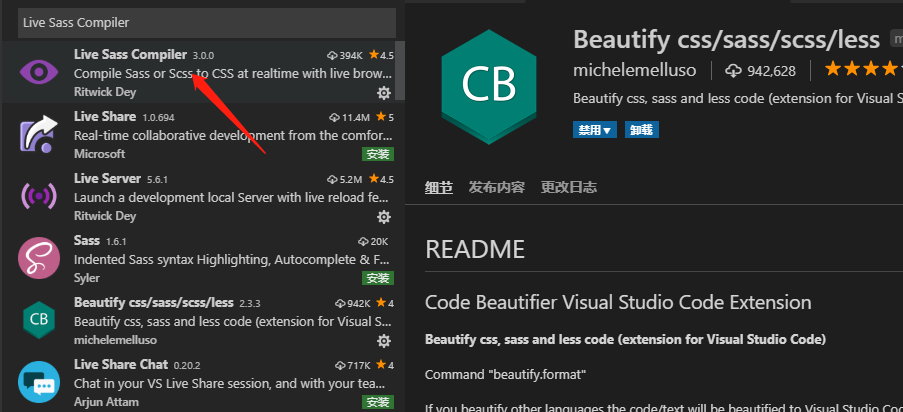This screenshot has height=412, width=903.
Task: Click the 942K download count in extension list
Action: tap(352, 303)
